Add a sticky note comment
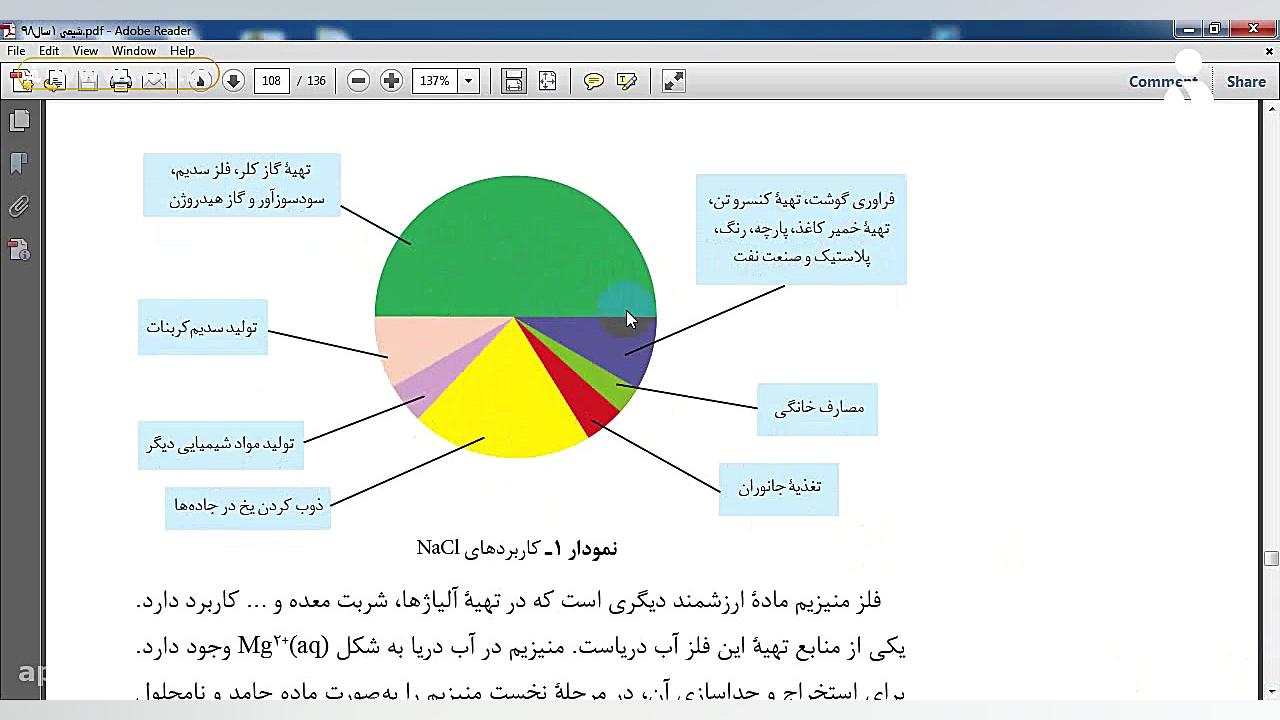Viewport: 1280px width, 720px height. click(593, 80)
